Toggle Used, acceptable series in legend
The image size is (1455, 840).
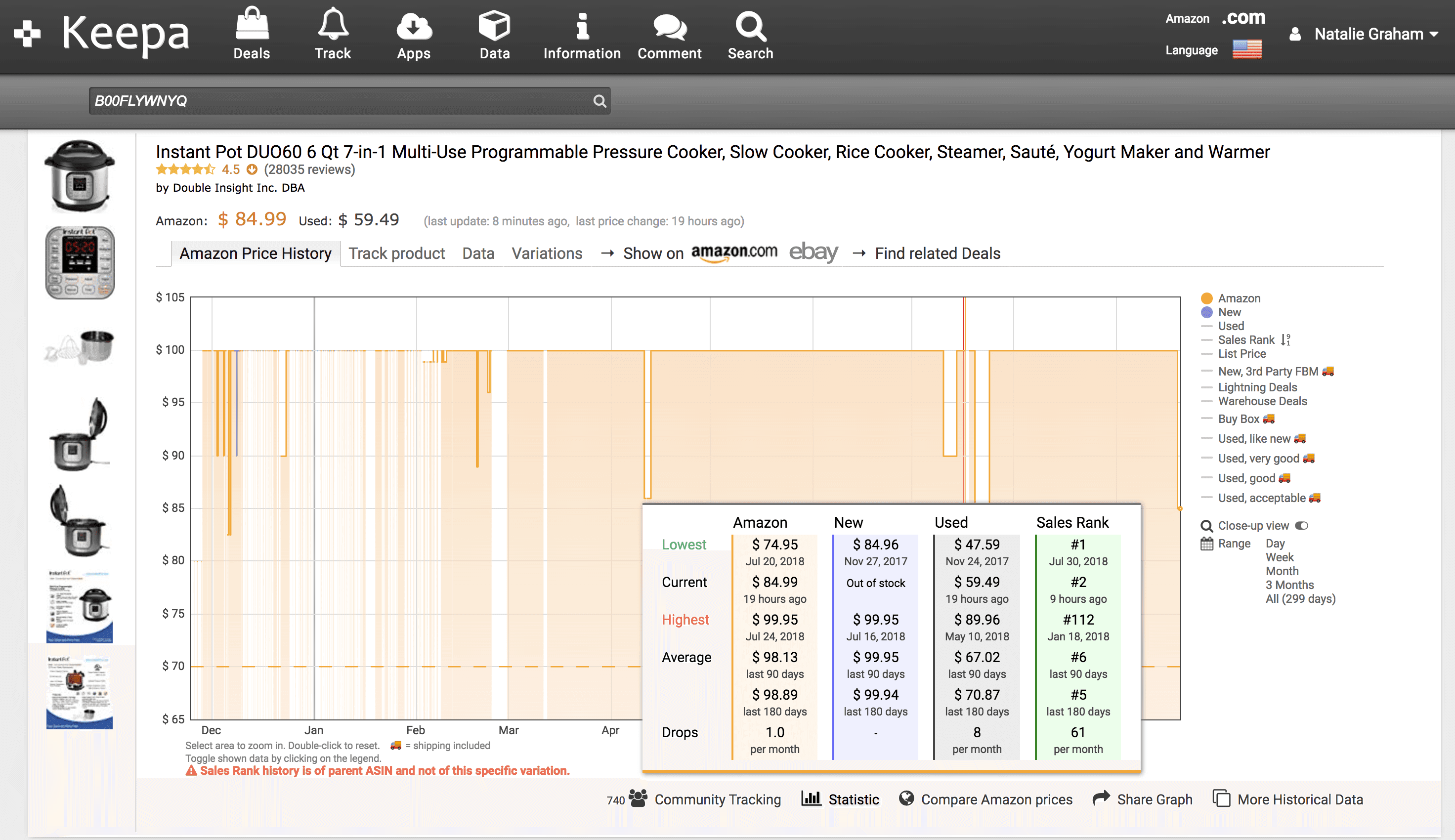pyautogui.click(x=1261, y=498)
